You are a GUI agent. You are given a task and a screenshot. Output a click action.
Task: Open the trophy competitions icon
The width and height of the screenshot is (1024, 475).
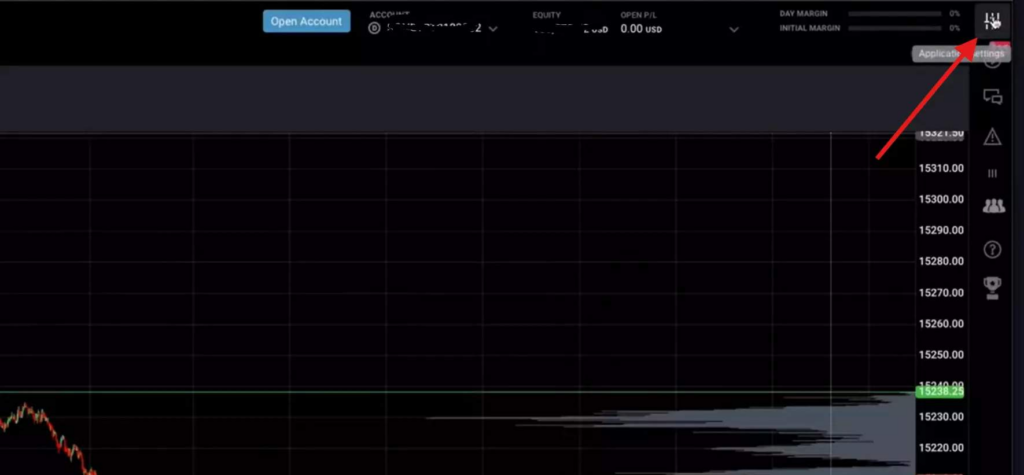[992, 287]
